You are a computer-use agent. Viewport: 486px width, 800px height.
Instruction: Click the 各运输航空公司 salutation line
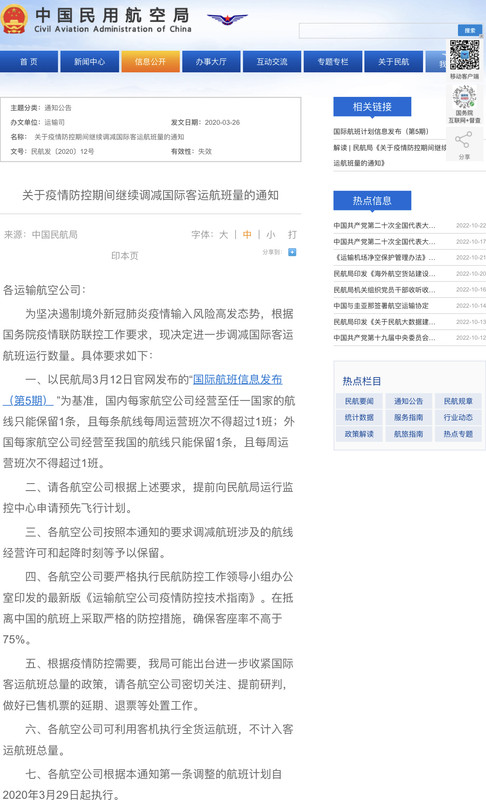coord(44,290)
